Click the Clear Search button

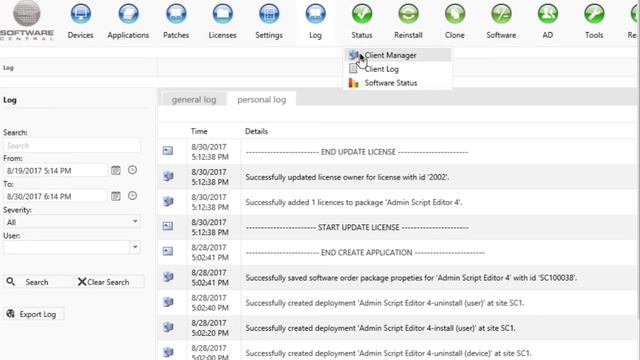pos(110,282)
